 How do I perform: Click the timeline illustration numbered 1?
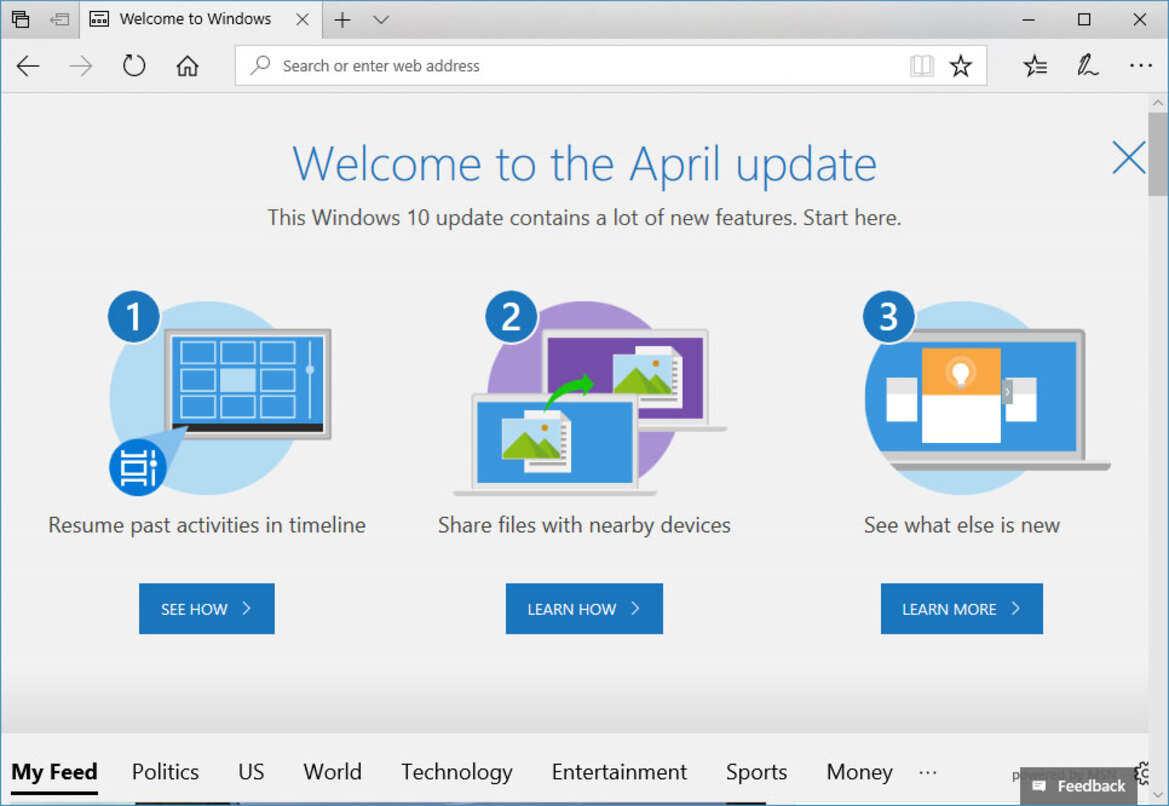click(221, 394)
